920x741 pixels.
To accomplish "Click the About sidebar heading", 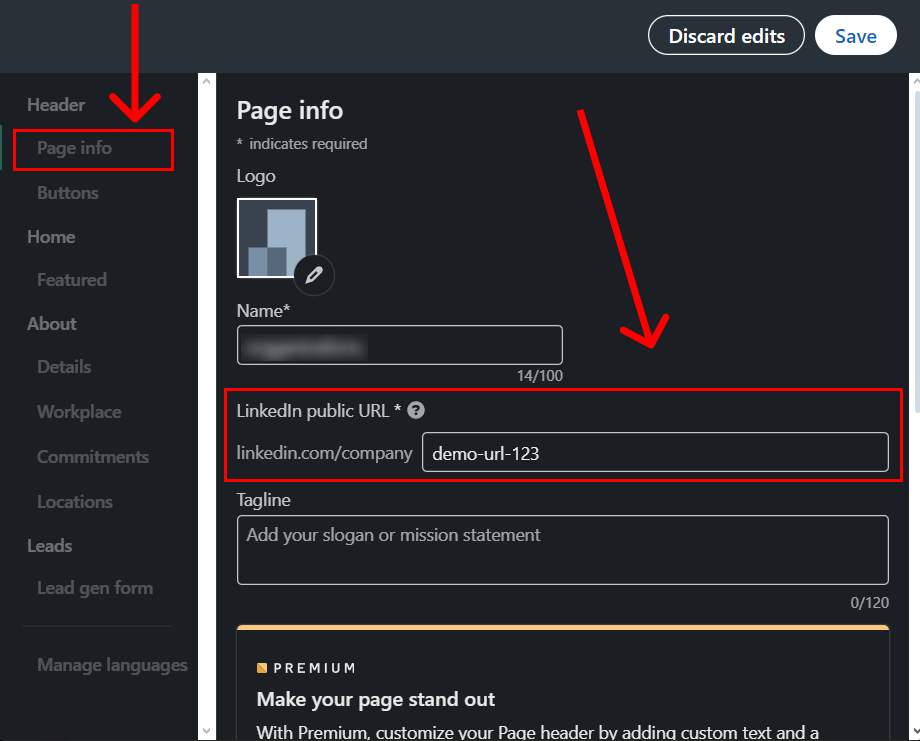I will 52,324.
